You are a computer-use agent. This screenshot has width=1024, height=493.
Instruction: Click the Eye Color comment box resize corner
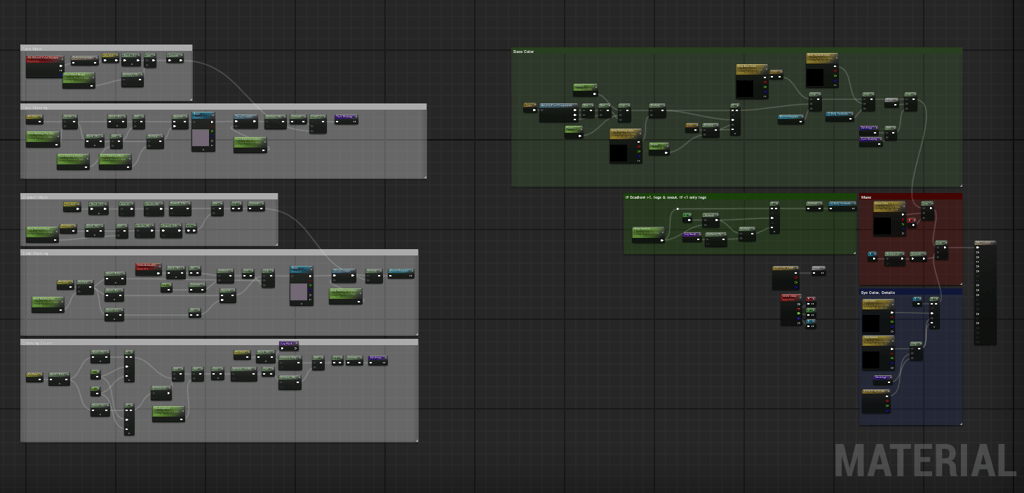coord(960,423)
